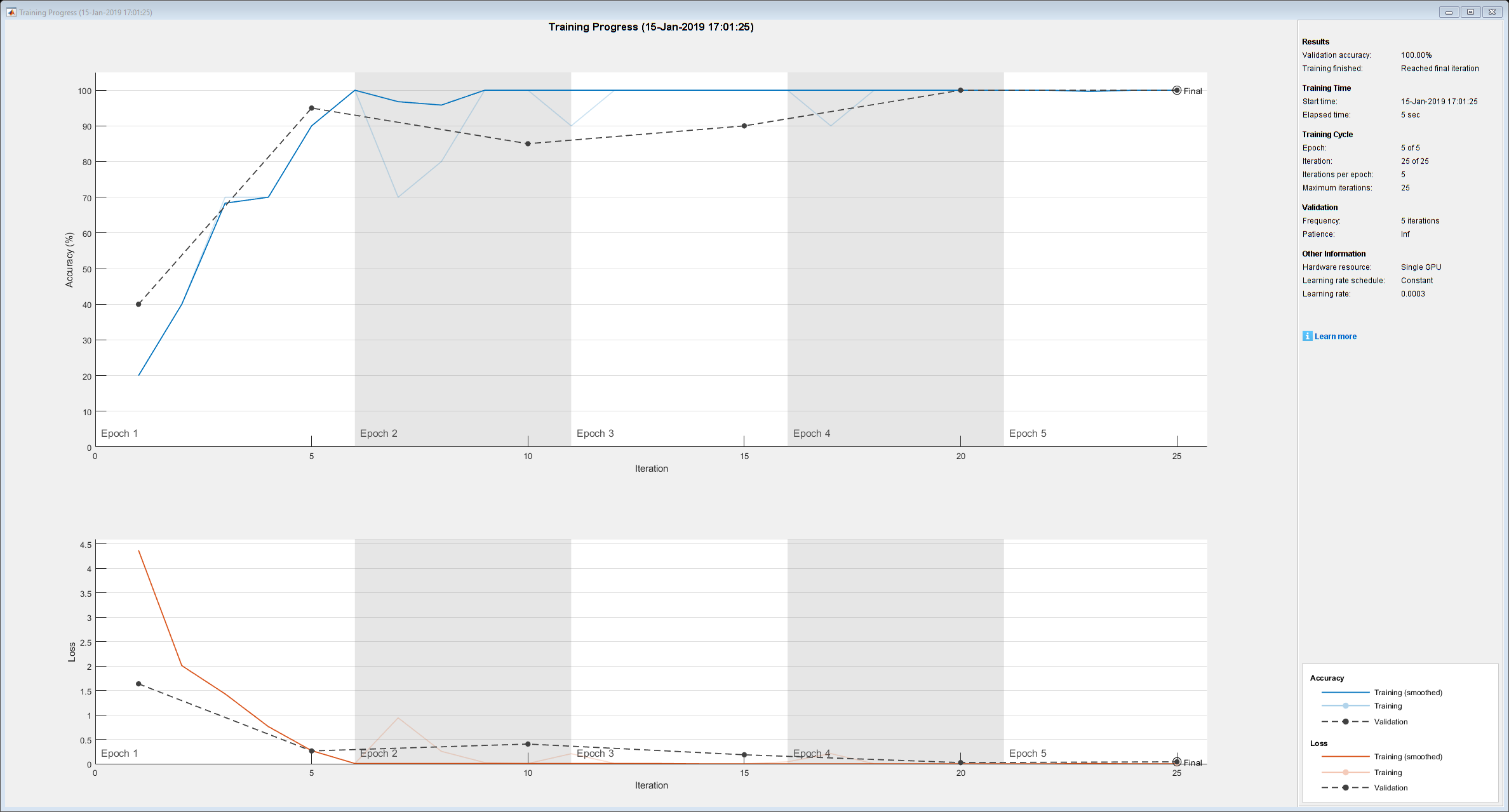Click the Final marker on the loss plot
The height and width of the screenshot is (812, 1509).
(1177, 762)
